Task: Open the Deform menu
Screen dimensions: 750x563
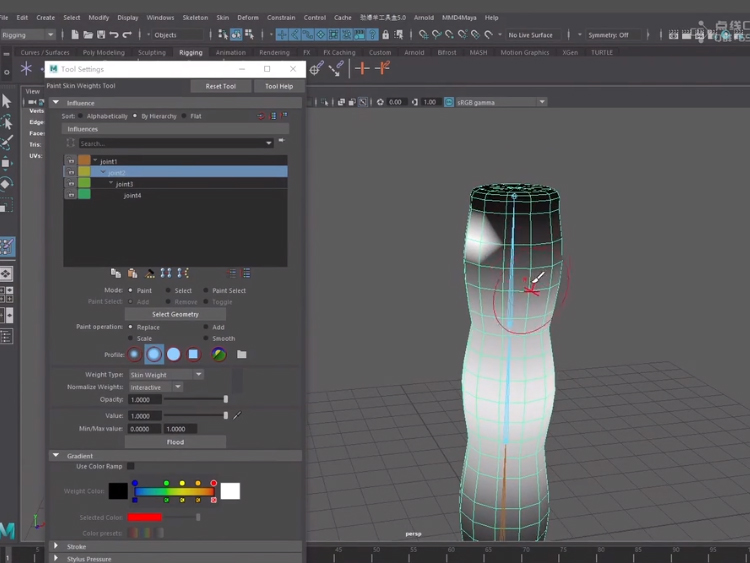Action: click(x=248, y=17)
